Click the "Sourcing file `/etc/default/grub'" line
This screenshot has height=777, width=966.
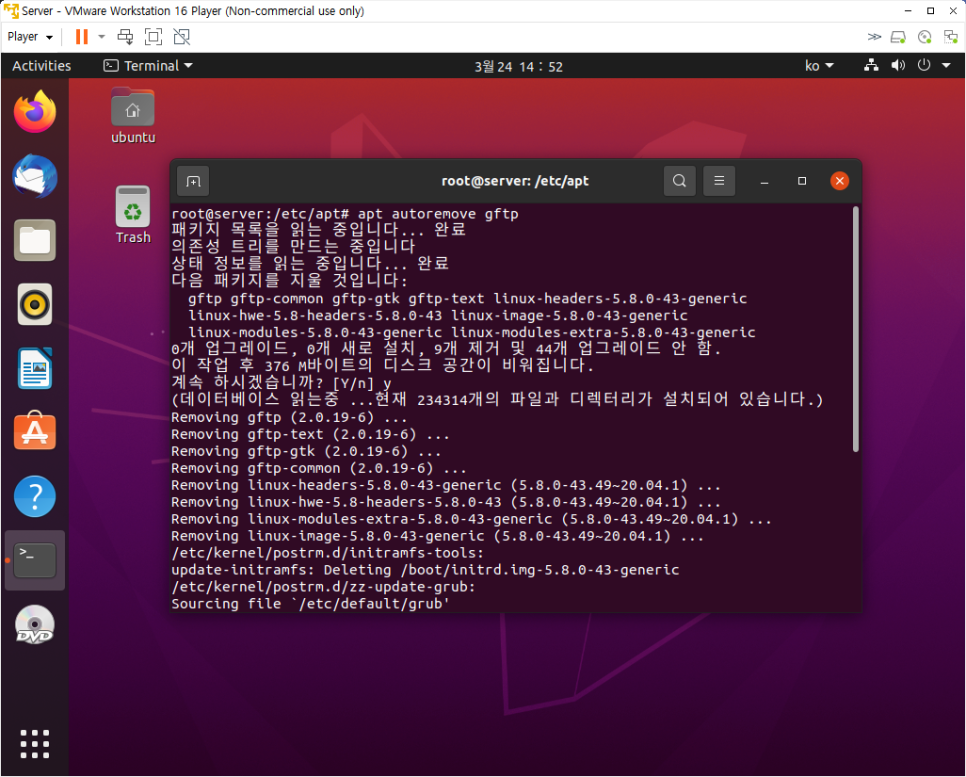pos(310,604)
